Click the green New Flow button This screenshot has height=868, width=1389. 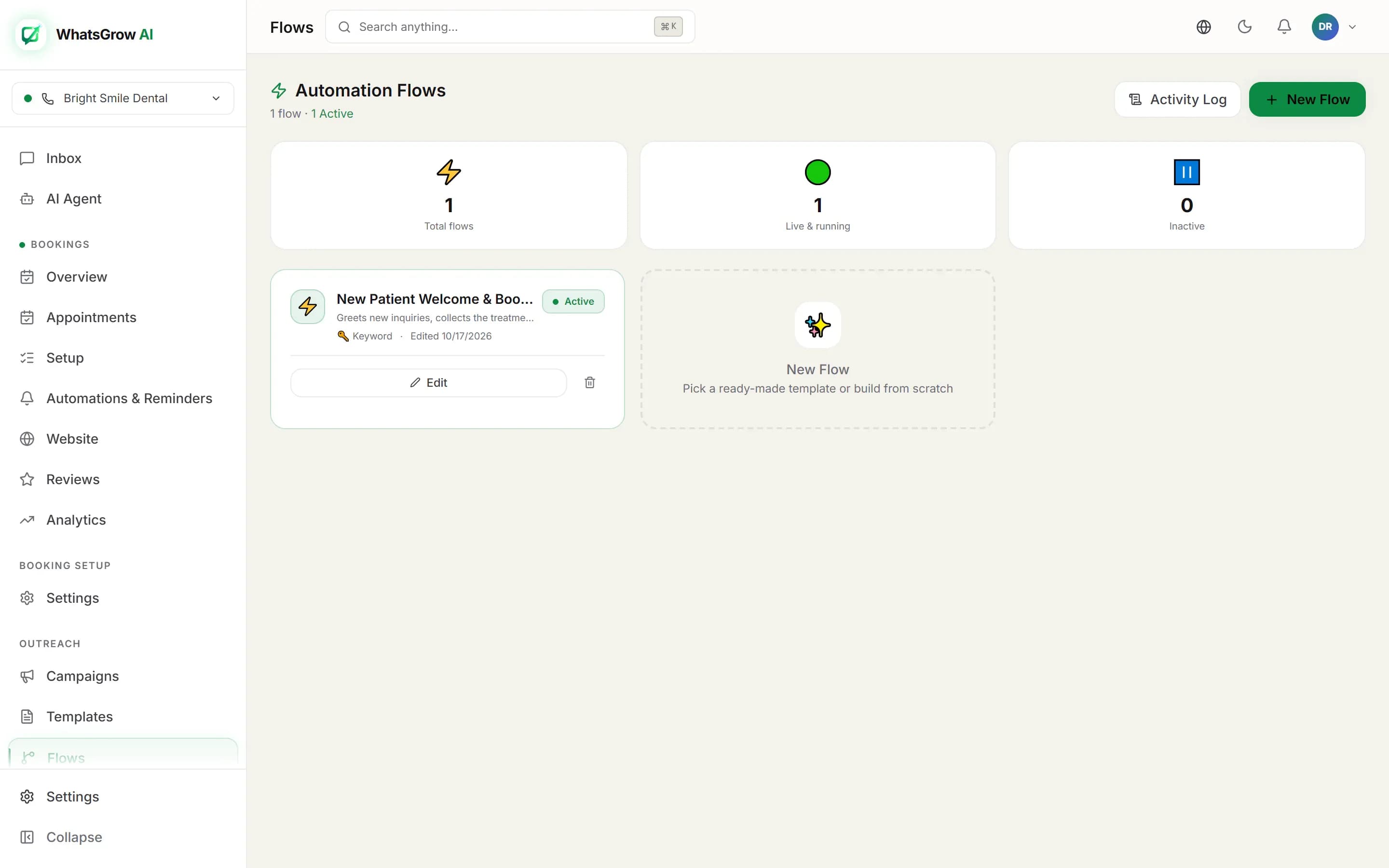(1307, 99)
